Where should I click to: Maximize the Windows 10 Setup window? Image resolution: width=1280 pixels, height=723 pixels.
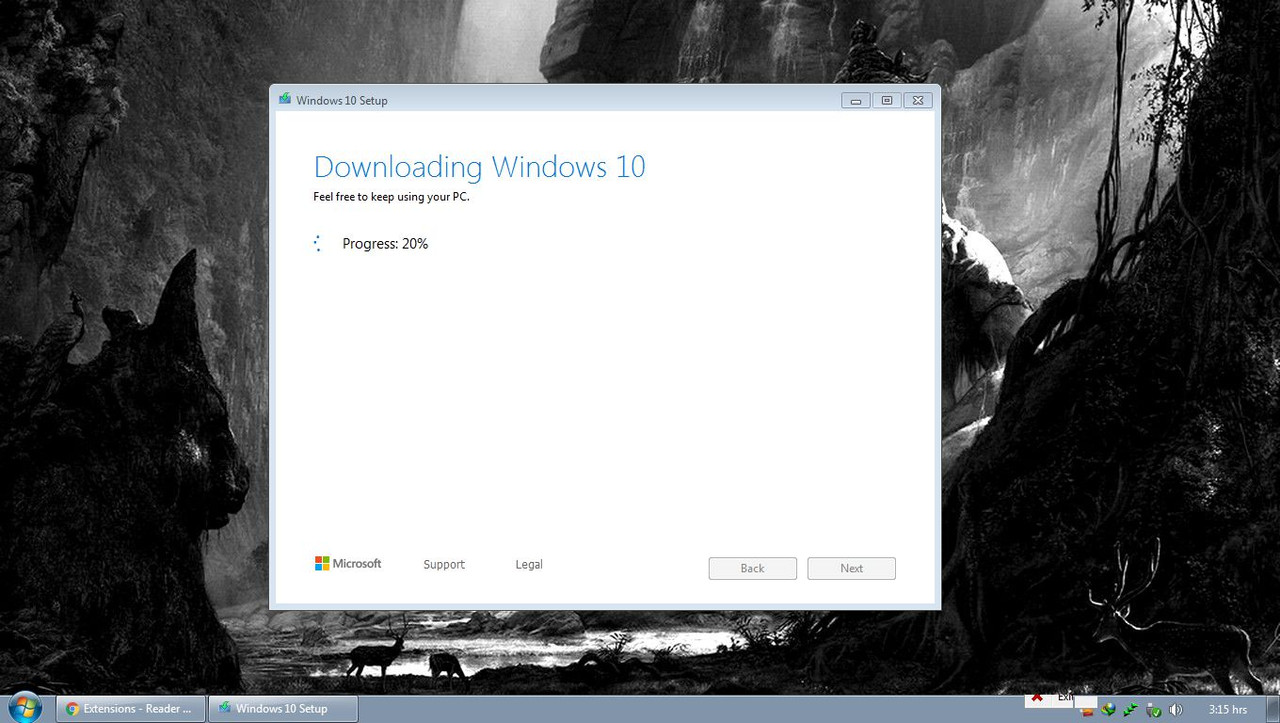click(x=887, y=100)
